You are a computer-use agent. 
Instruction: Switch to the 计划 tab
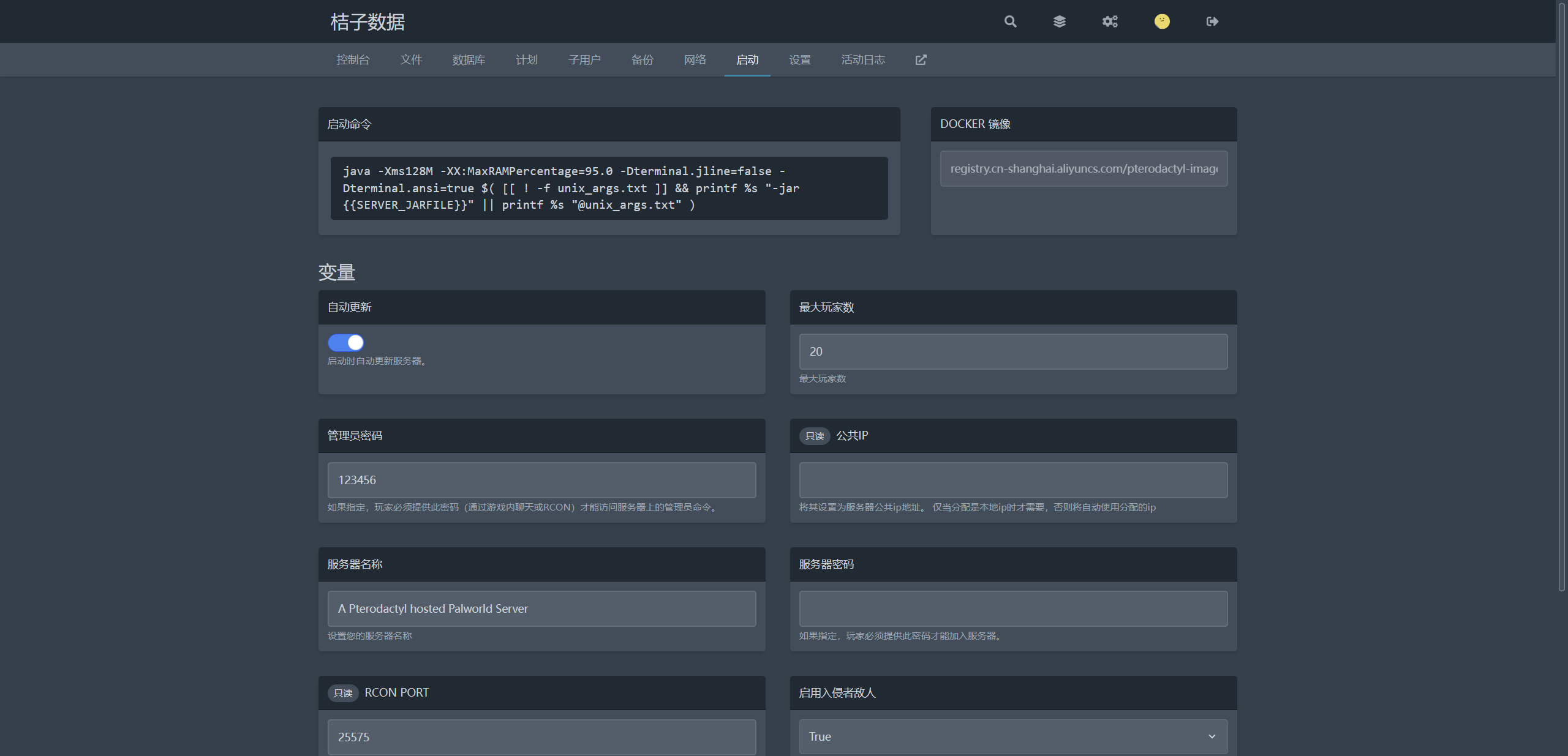coord(526,59)
